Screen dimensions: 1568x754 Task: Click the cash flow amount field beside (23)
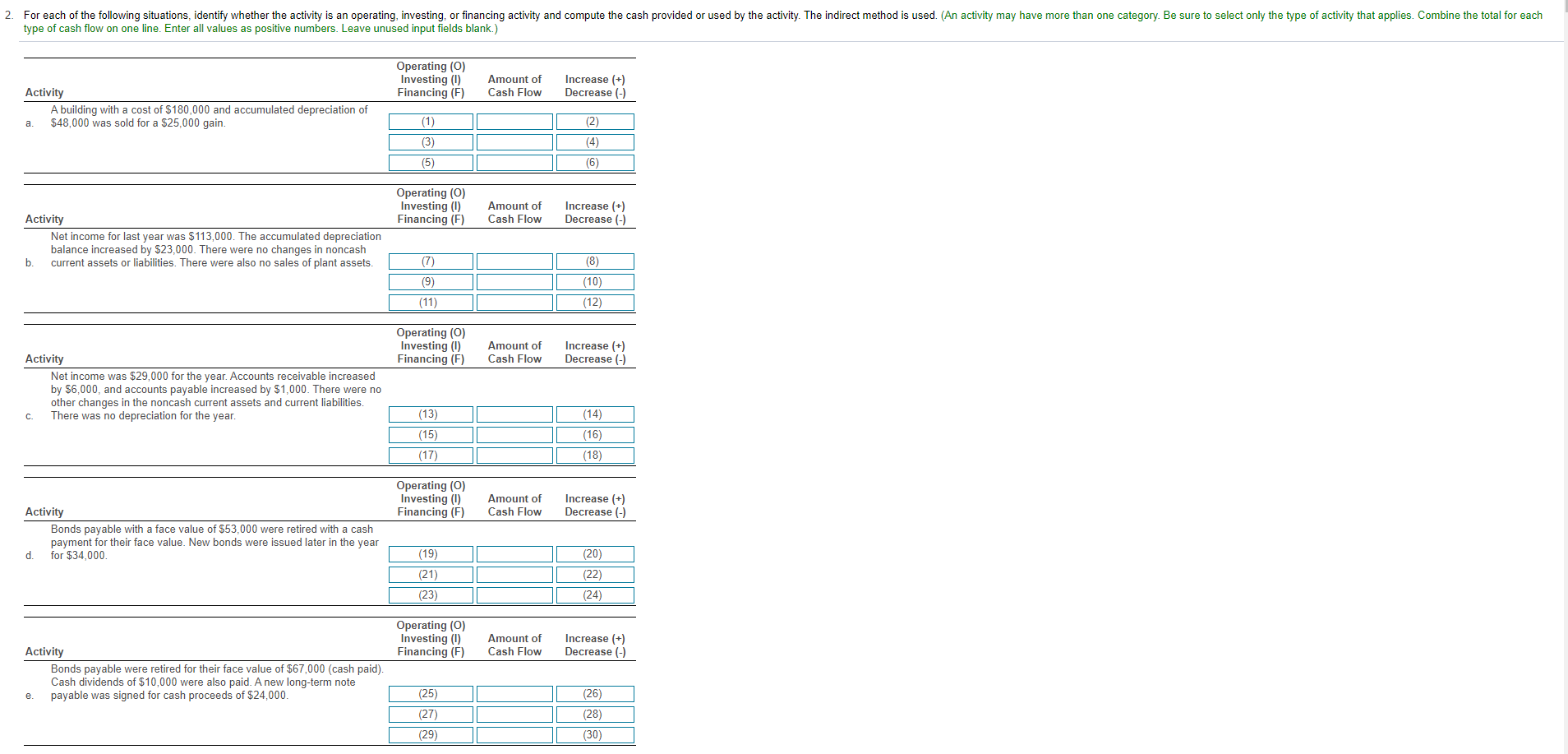[x=514, y=594]
